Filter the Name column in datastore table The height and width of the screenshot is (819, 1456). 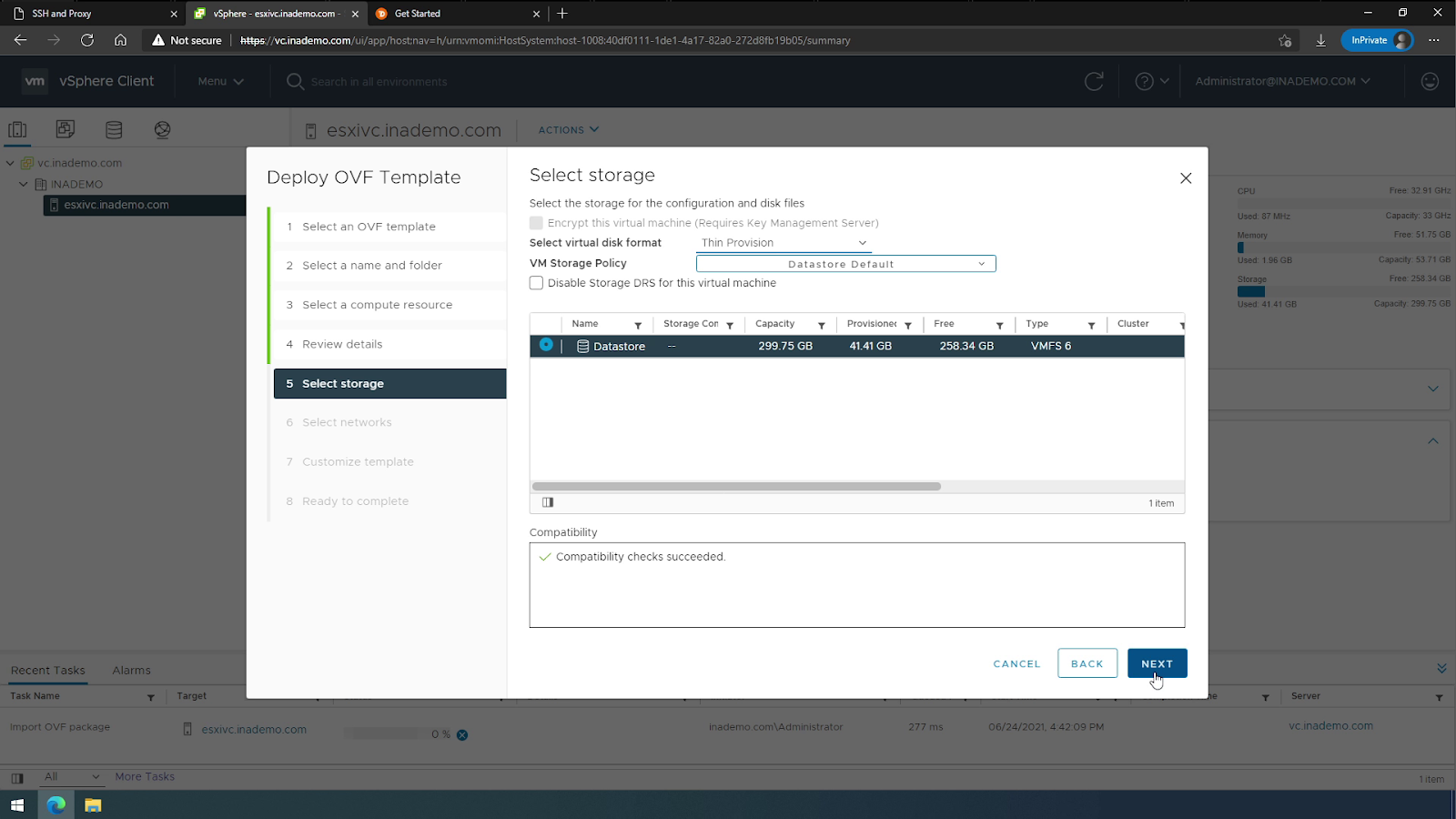point(638,325)
